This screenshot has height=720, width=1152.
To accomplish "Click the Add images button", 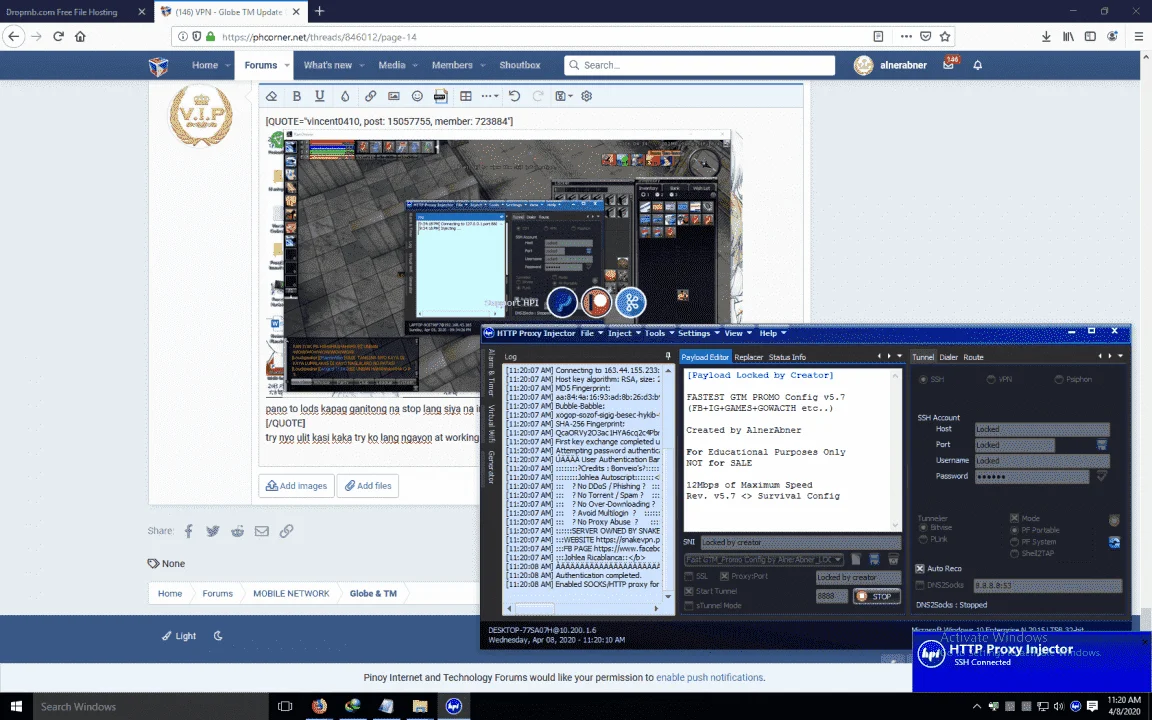I will click(296, 486).
